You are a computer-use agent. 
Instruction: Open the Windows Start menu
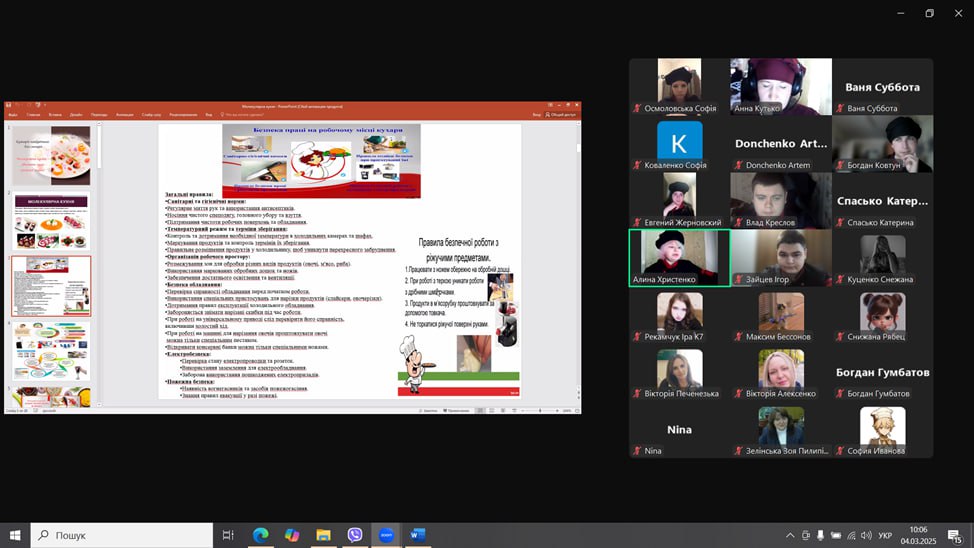pos(15,535)
